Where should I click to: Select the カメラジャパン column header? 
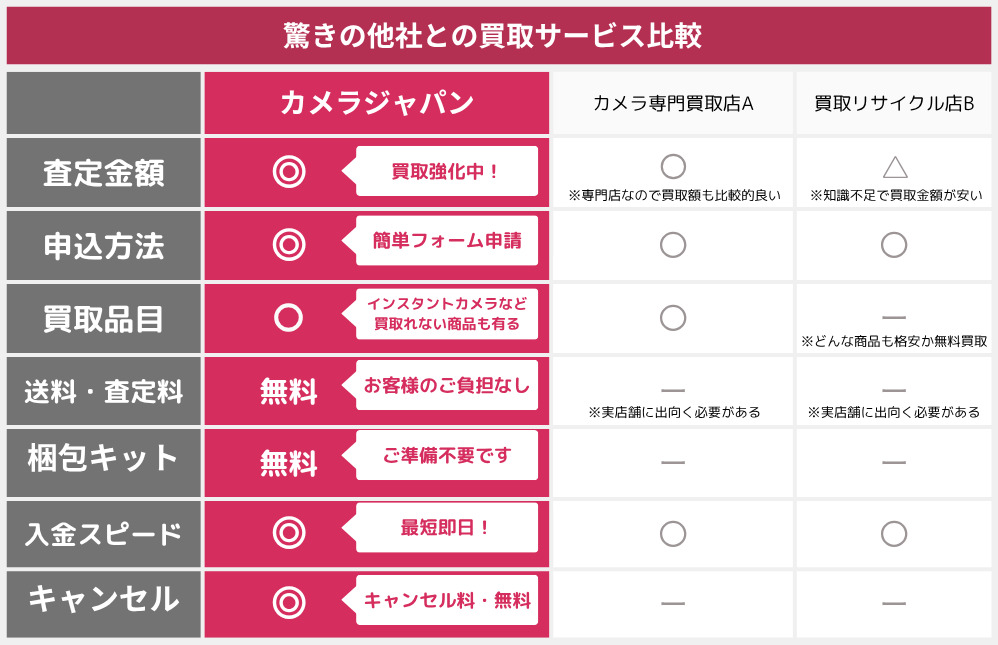coord(376,103)
